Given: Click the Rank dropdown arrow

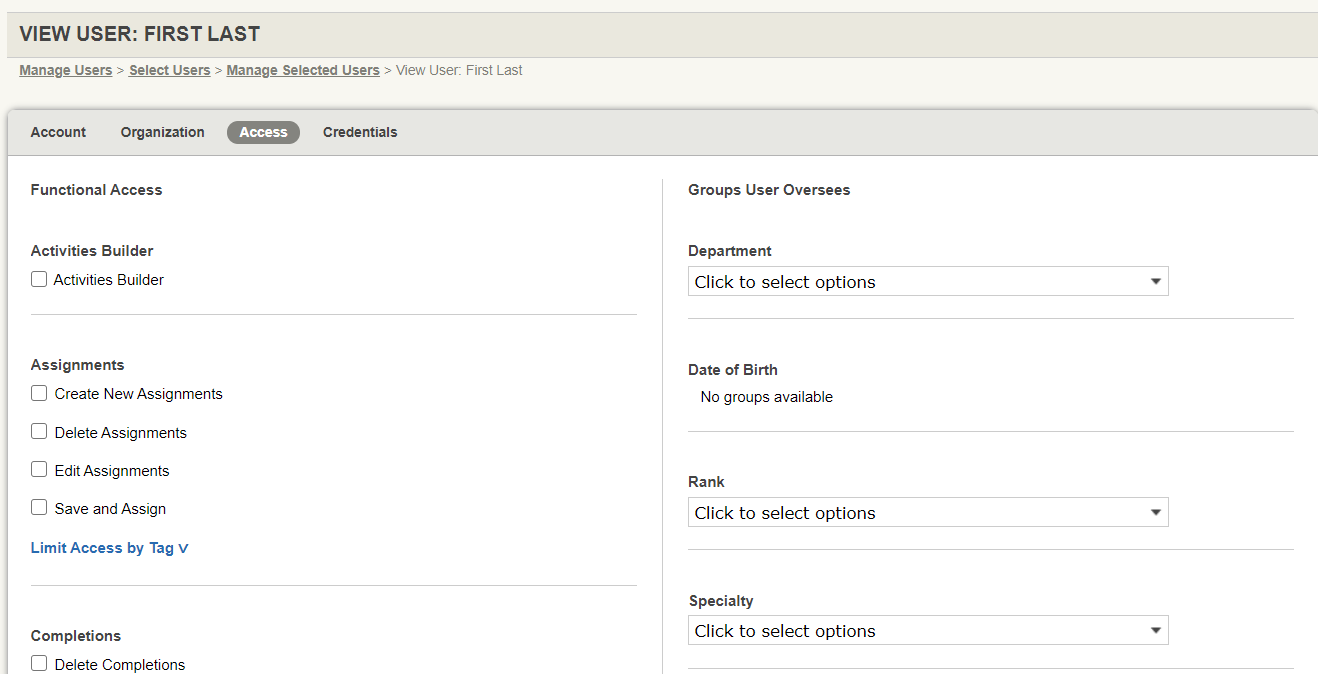Looking at the screenshot, I should (x=1156, y=513).
